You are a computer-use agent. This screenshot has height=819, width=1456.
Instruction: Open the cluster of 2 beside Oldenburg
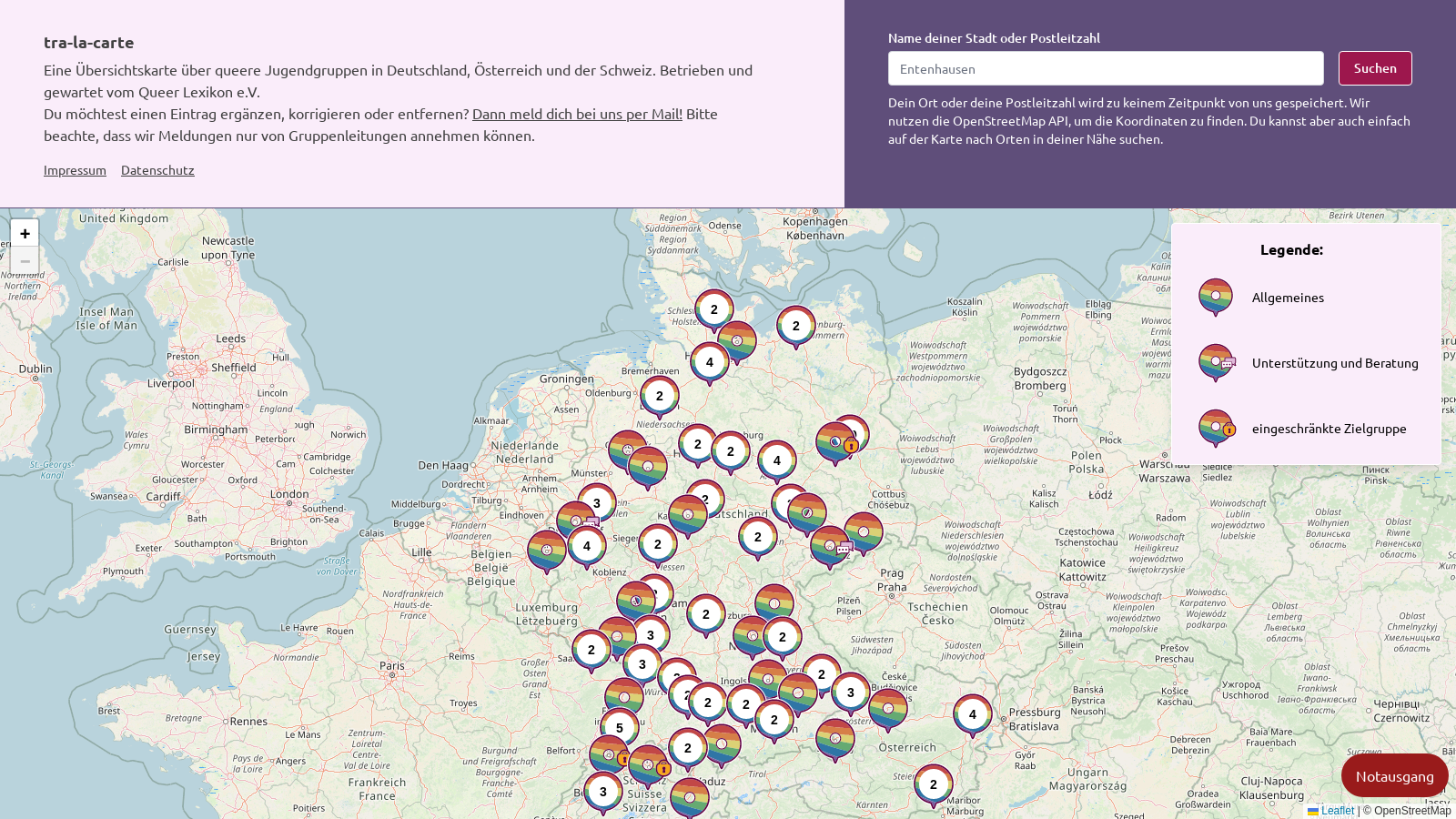[x=660, y=398]
